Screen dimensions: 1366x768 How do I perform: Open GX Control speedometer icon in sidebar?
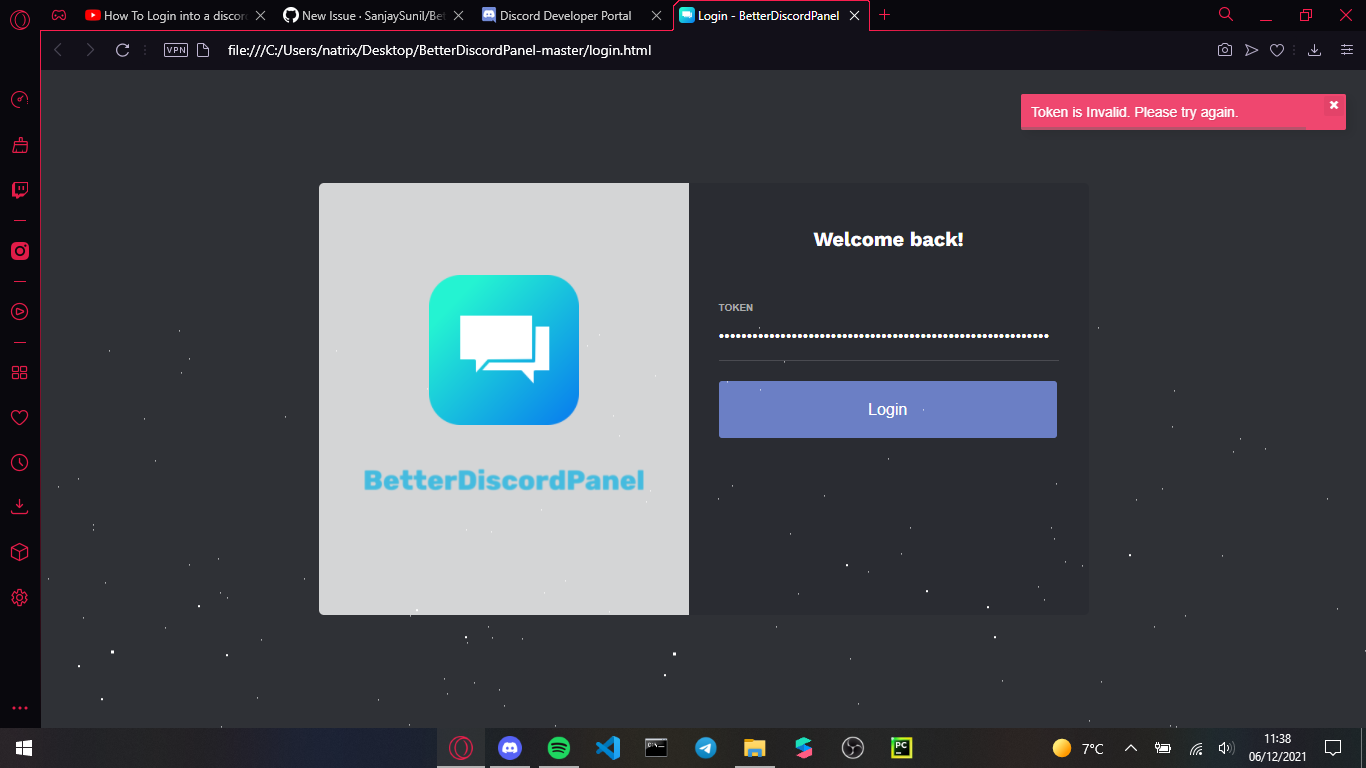tap(19, 99)
